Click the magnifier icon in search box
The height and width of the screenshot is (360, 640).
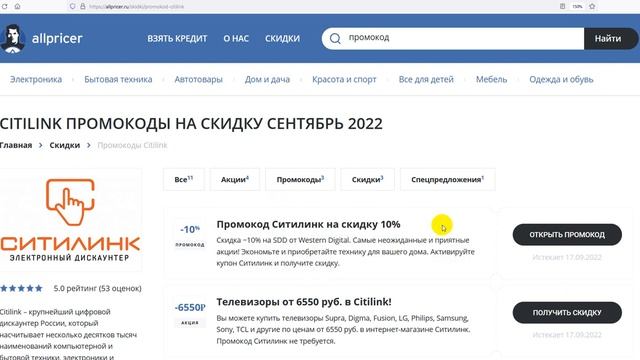click(335, 38)
